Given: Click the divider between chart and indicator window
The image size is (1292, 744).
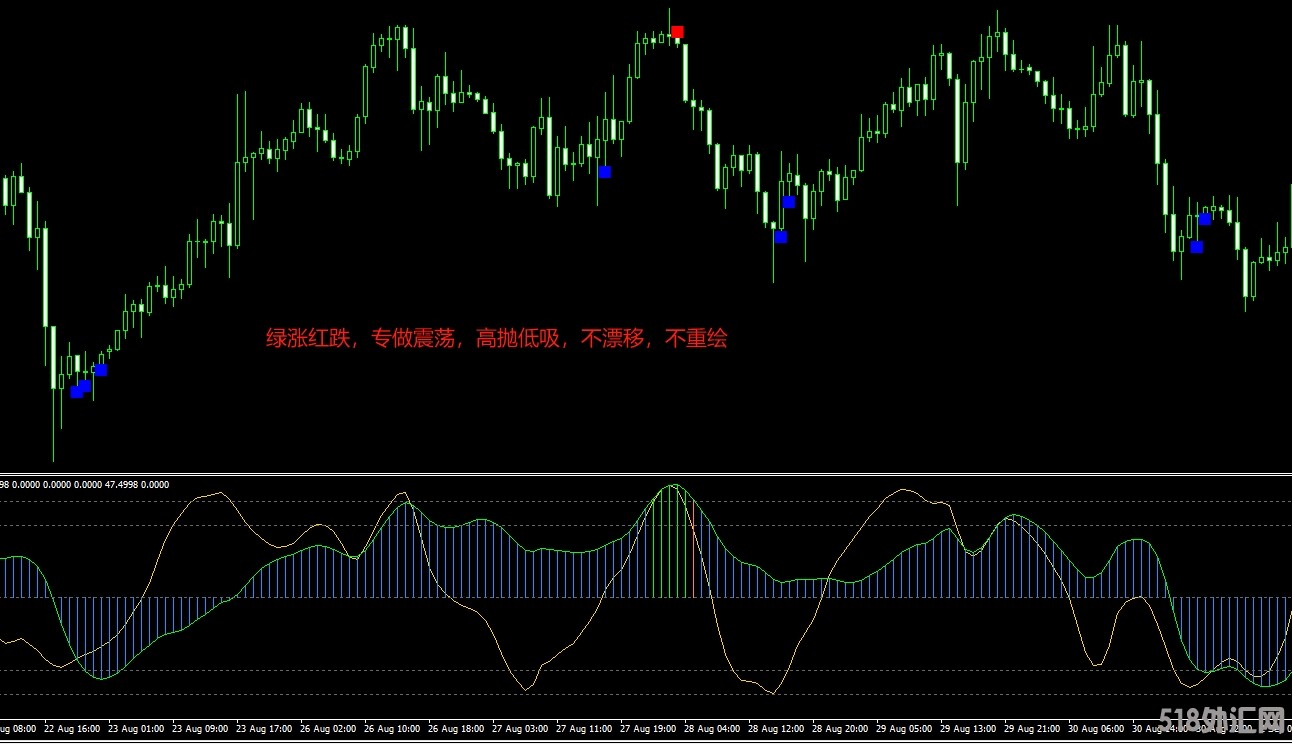Looking at the screenshot, I should (x=646, y=473).
